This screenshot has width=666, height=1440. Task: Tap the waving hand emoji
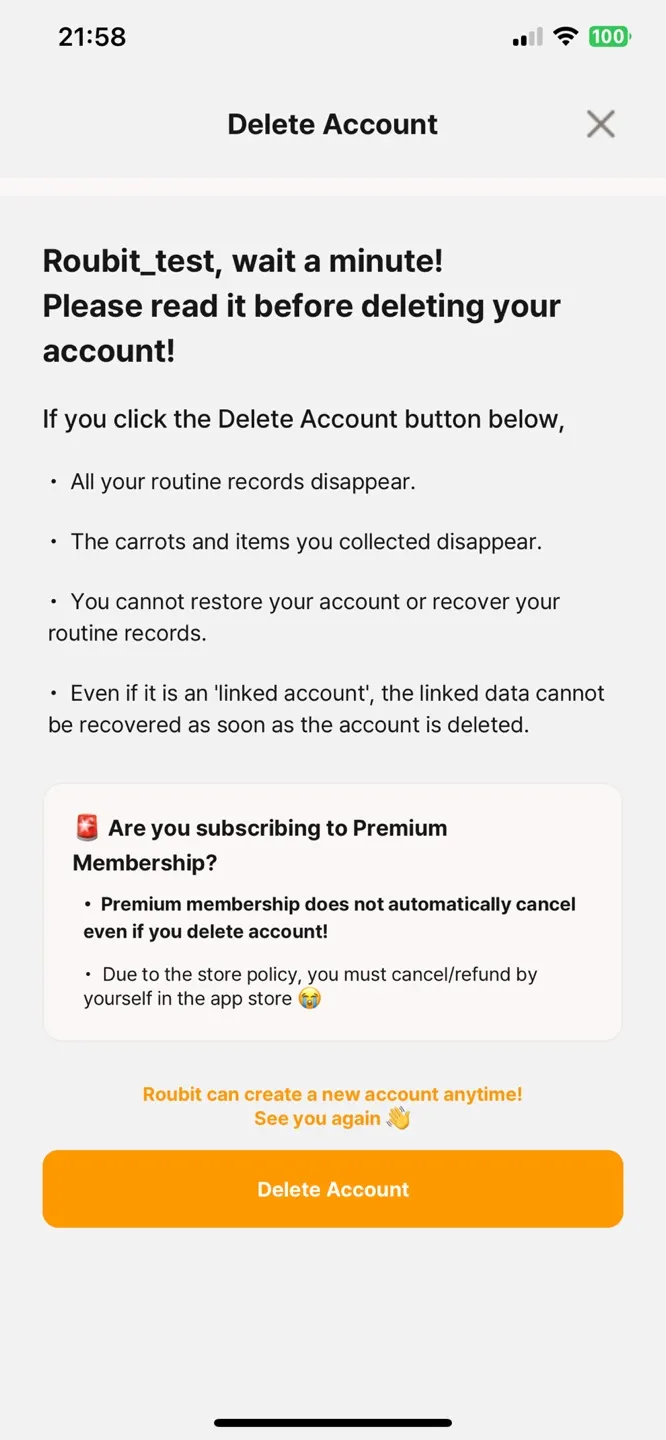(398, 1119)
